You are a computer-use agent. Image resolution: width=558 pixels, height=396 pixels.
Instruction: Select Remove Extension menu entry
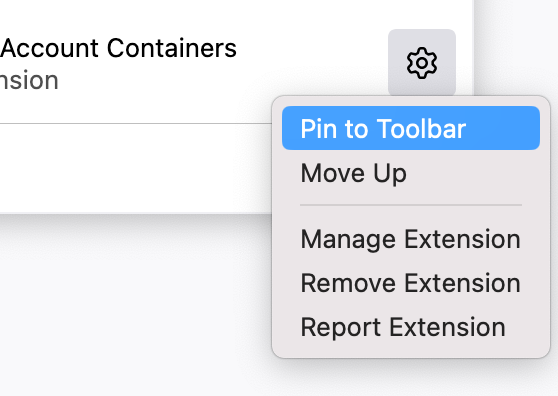[x=411, y=283]
